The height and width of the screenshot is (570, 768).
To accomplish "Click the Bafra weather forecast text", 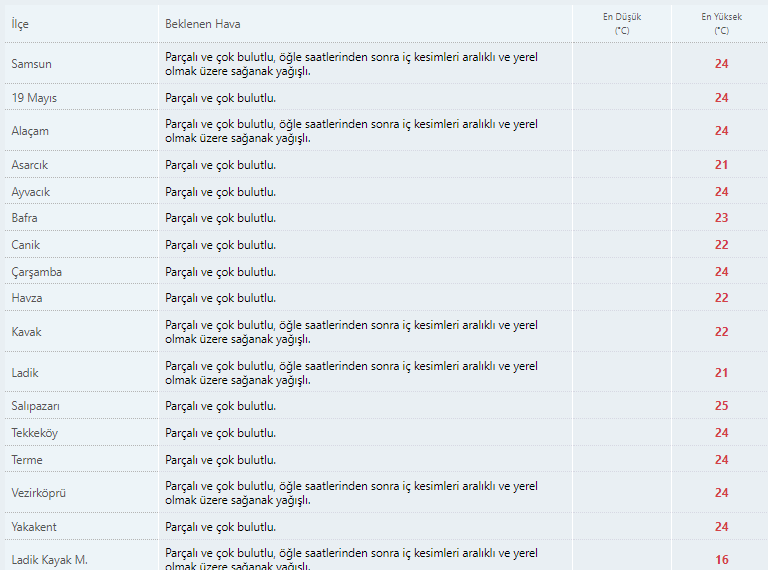I will point(220,218).
